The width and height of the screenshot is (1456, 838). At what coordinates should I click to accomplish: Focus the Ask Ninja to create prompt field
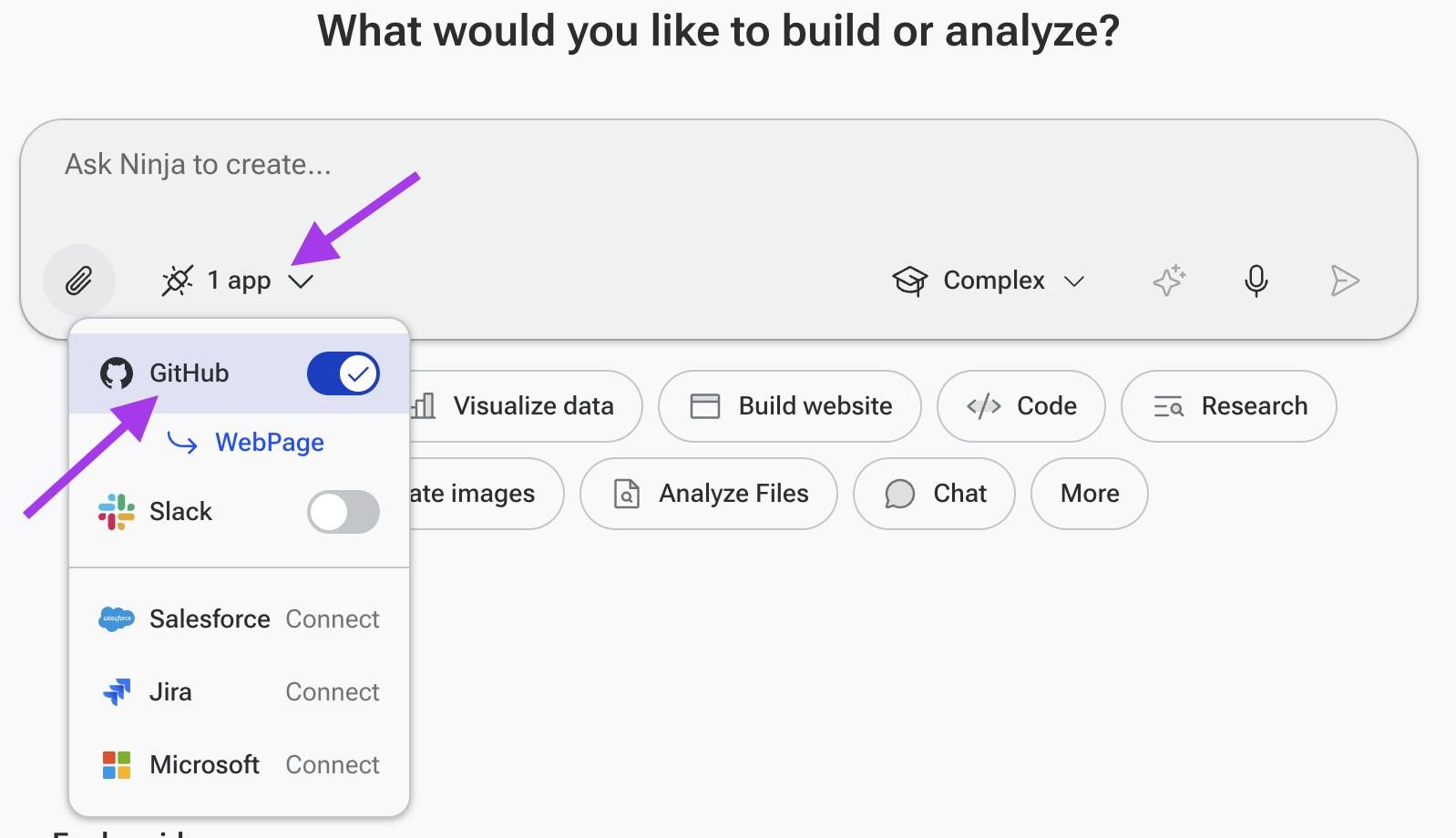(x=719, y=182)
